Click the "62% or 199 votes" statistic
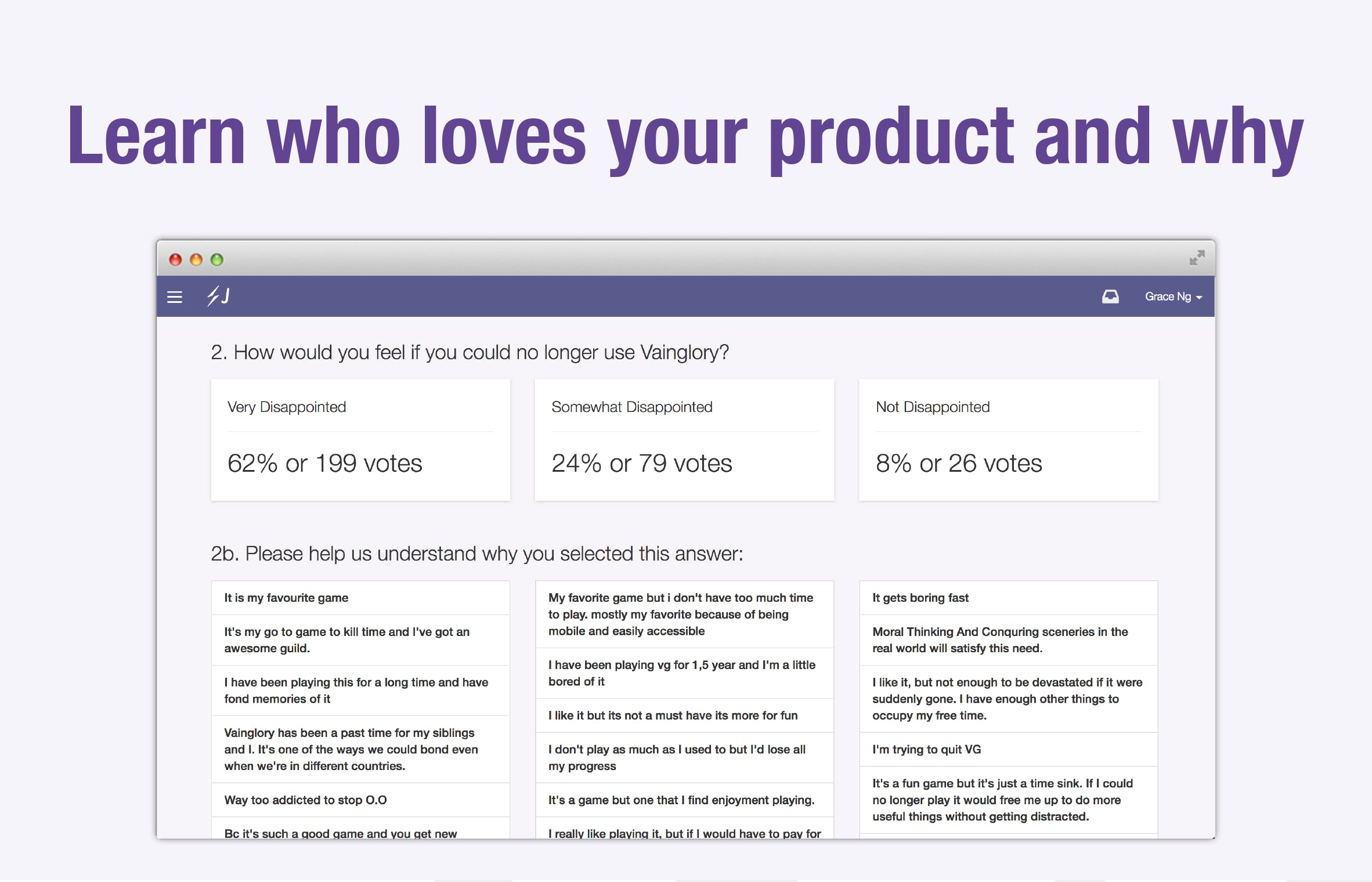The image size is (1372, 882). [x=324, y=464]
